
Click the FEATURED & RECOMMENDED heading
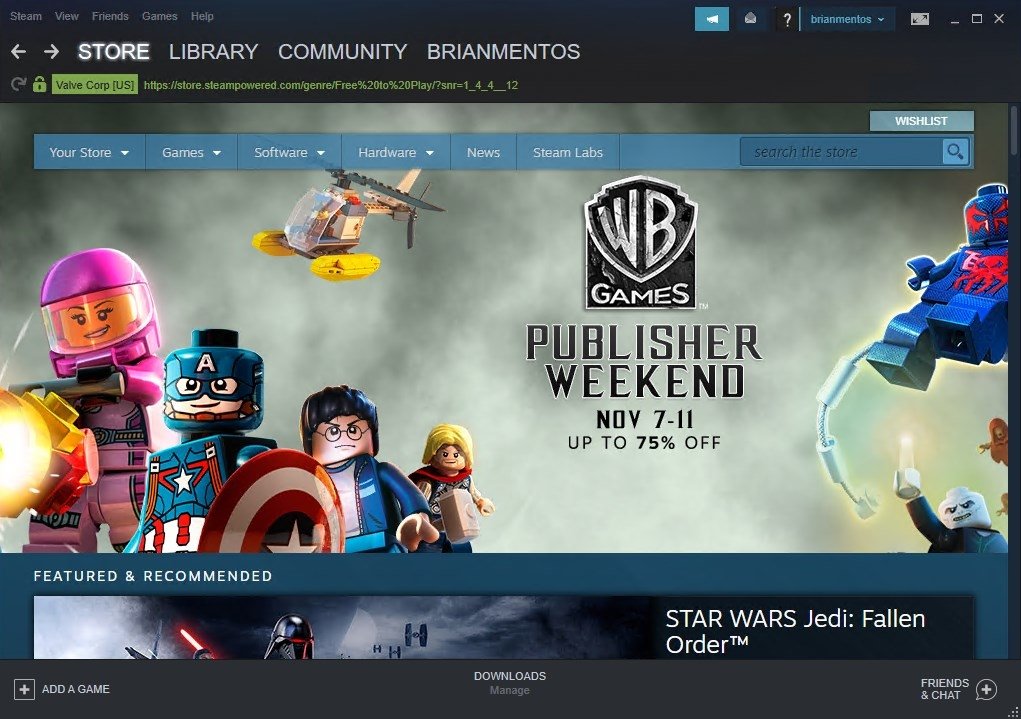[153, 576]
